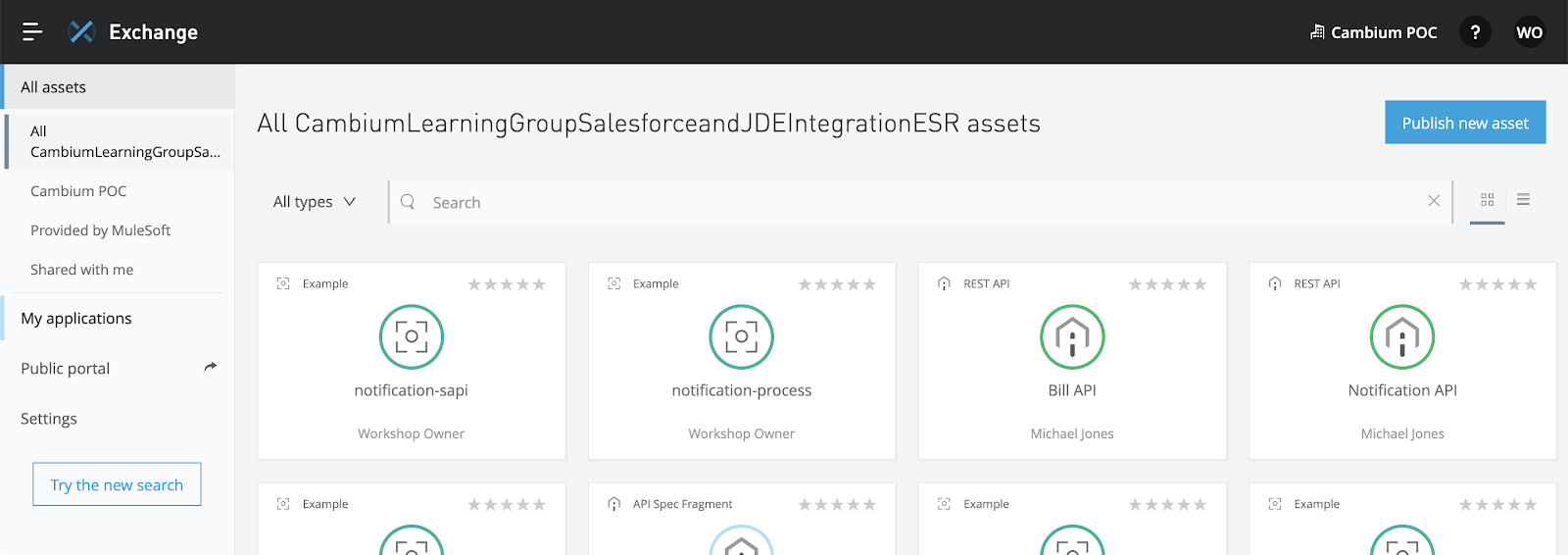
Task: Rate the Bill API using stars
Action: click(1167, 284)
